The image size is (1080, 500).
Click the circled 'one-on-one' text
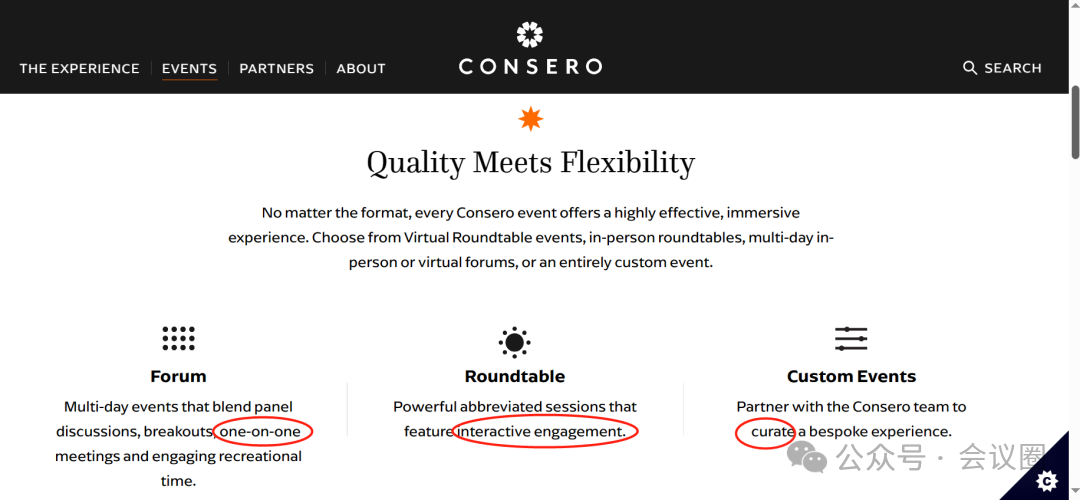click(x=260, y=432)
